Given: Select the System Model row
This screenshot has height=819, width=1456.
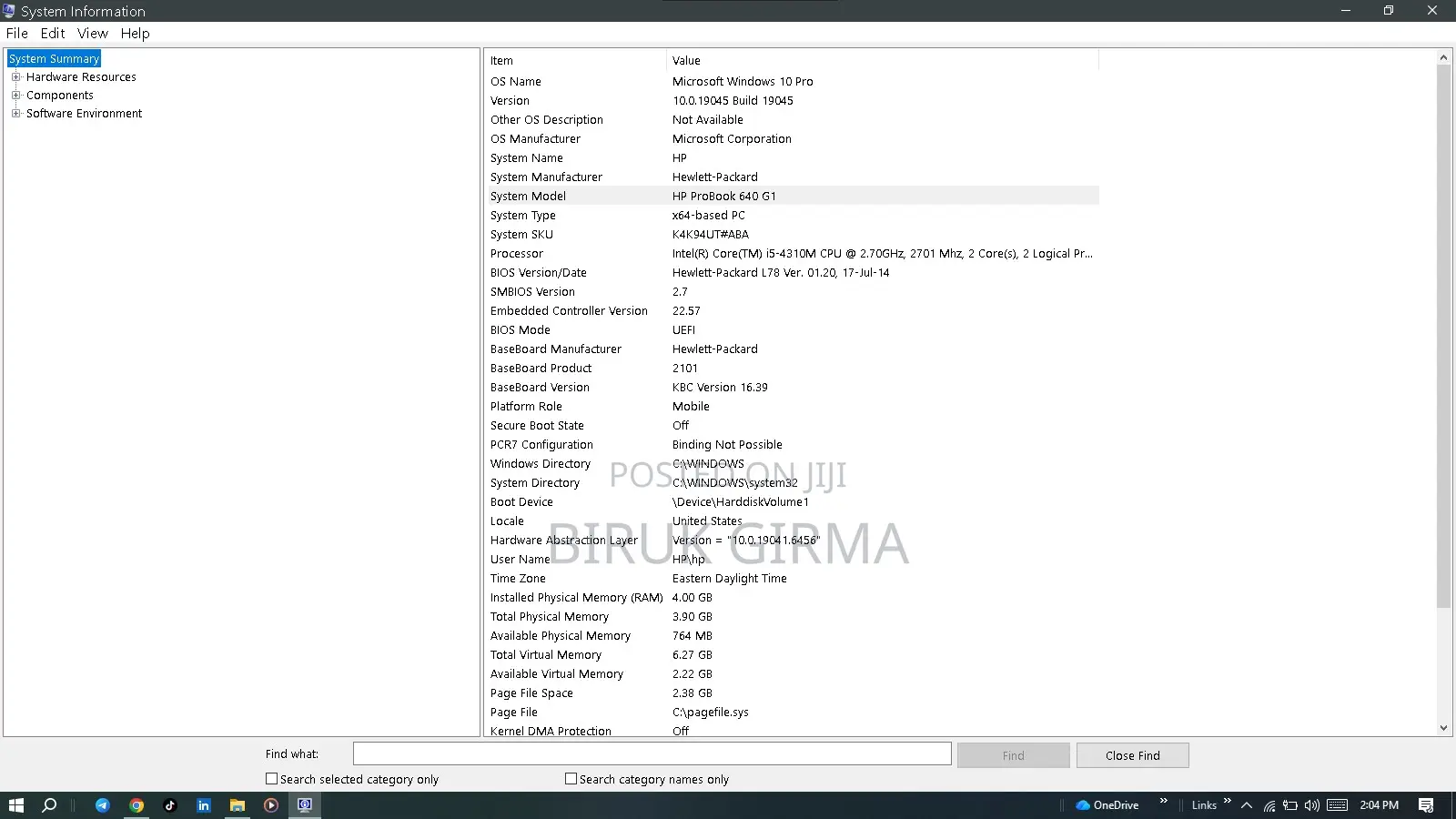Looking at the screenshot, I should click(792, 197).
